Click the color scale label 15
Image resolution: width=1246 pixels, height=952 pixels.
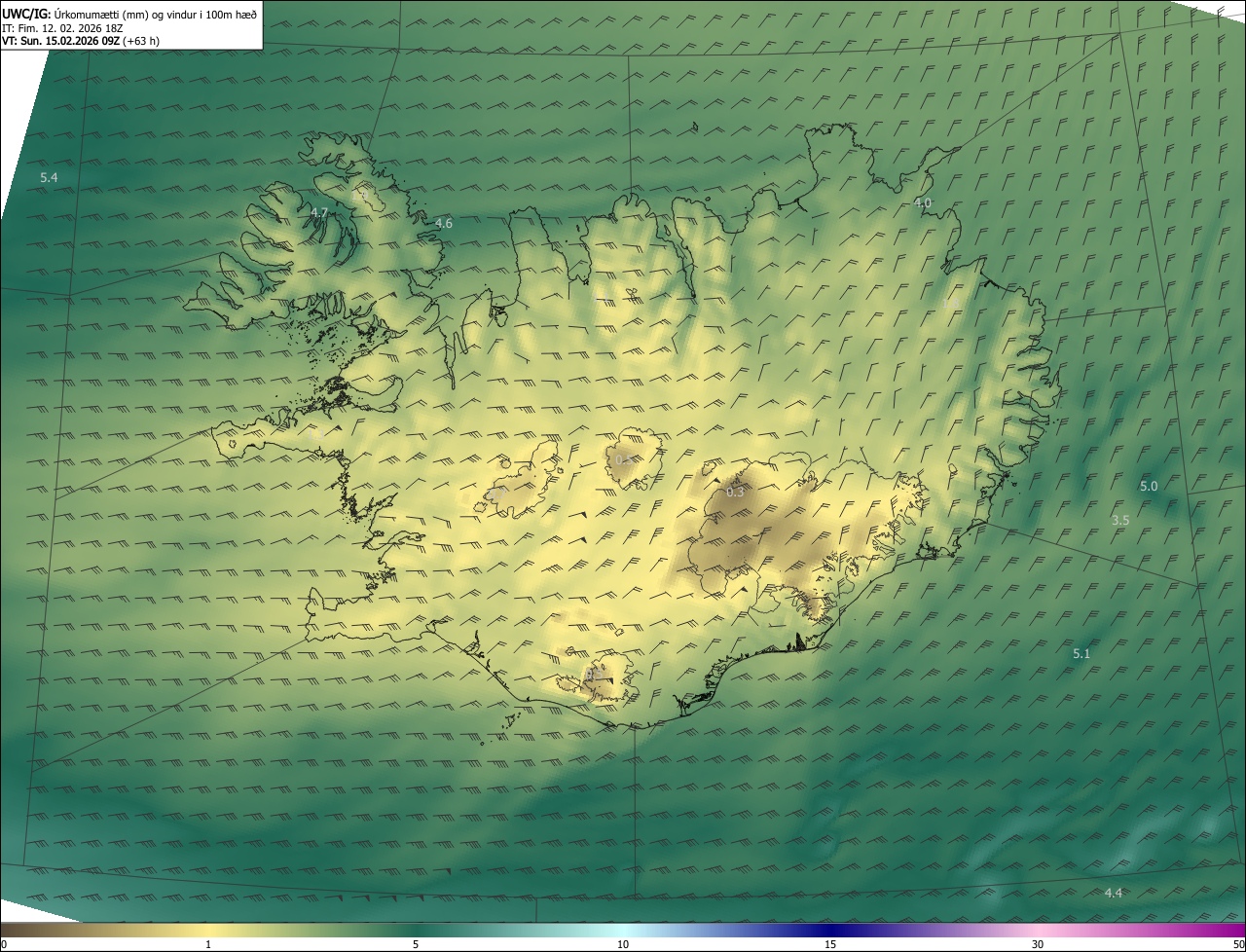pos(830,945)
